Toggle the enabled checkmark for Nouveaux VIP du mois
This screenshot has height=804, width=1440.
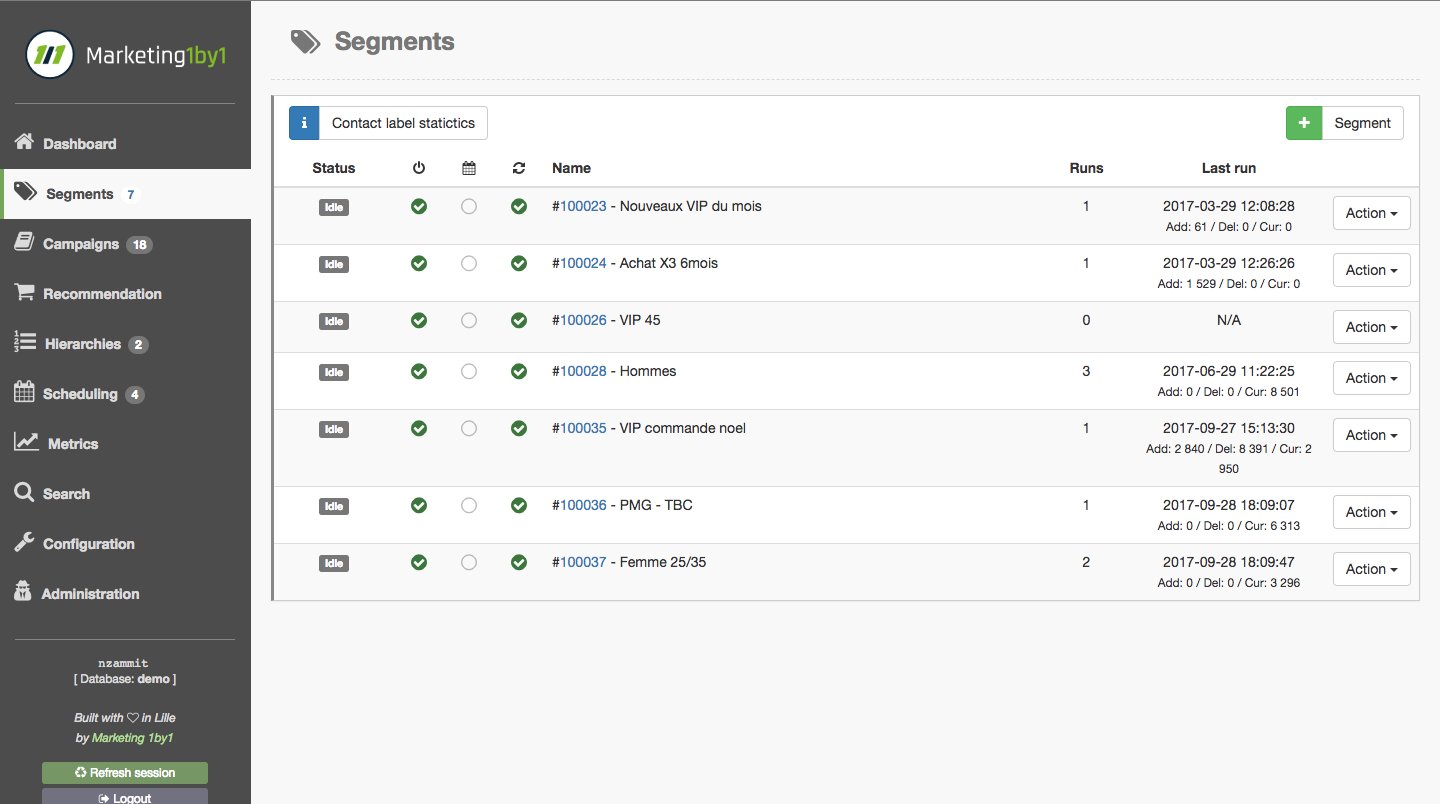point(419,207)
